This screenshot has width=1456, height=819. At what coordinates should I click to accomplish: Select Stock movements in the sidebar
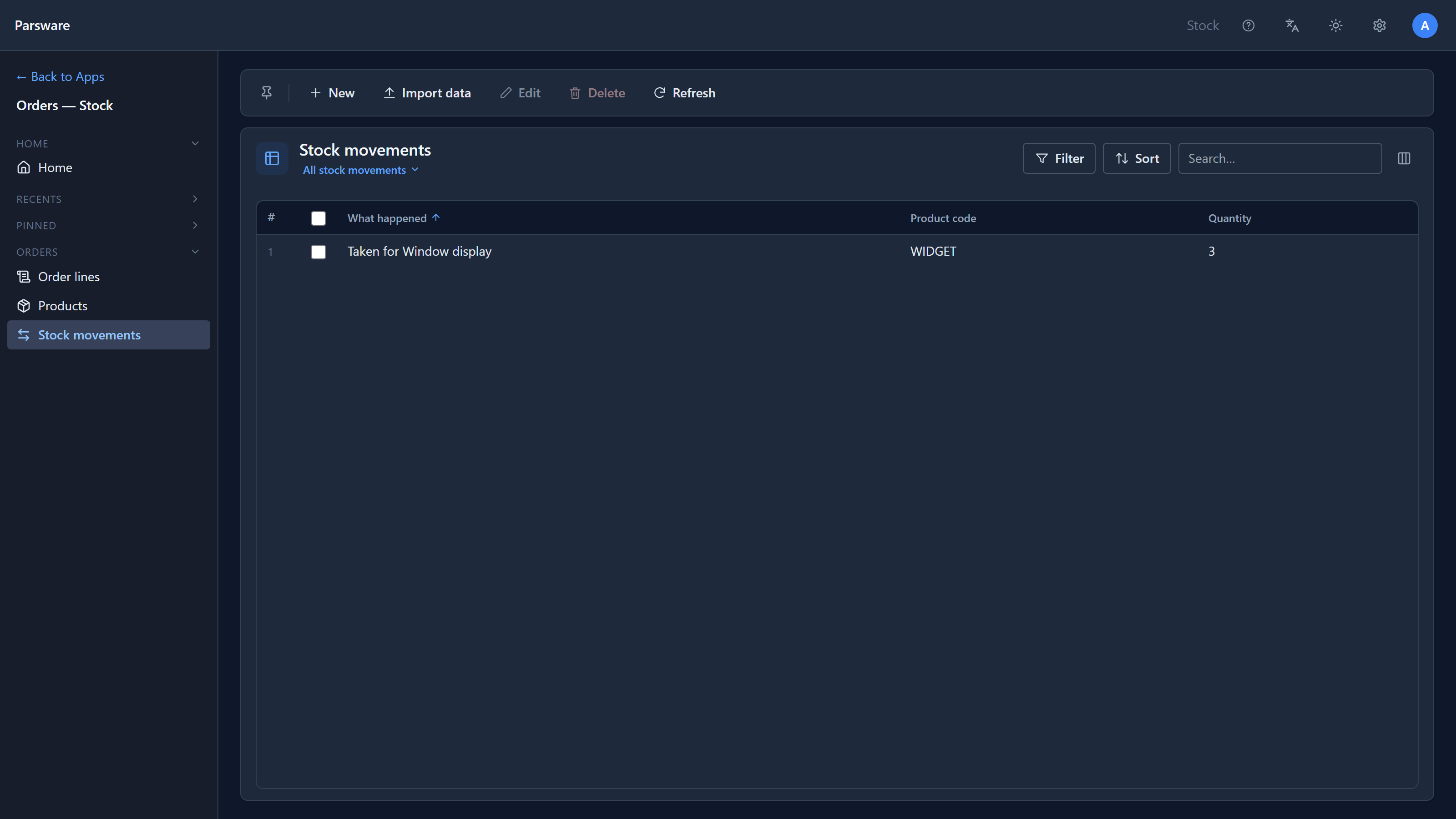point(109,335)
